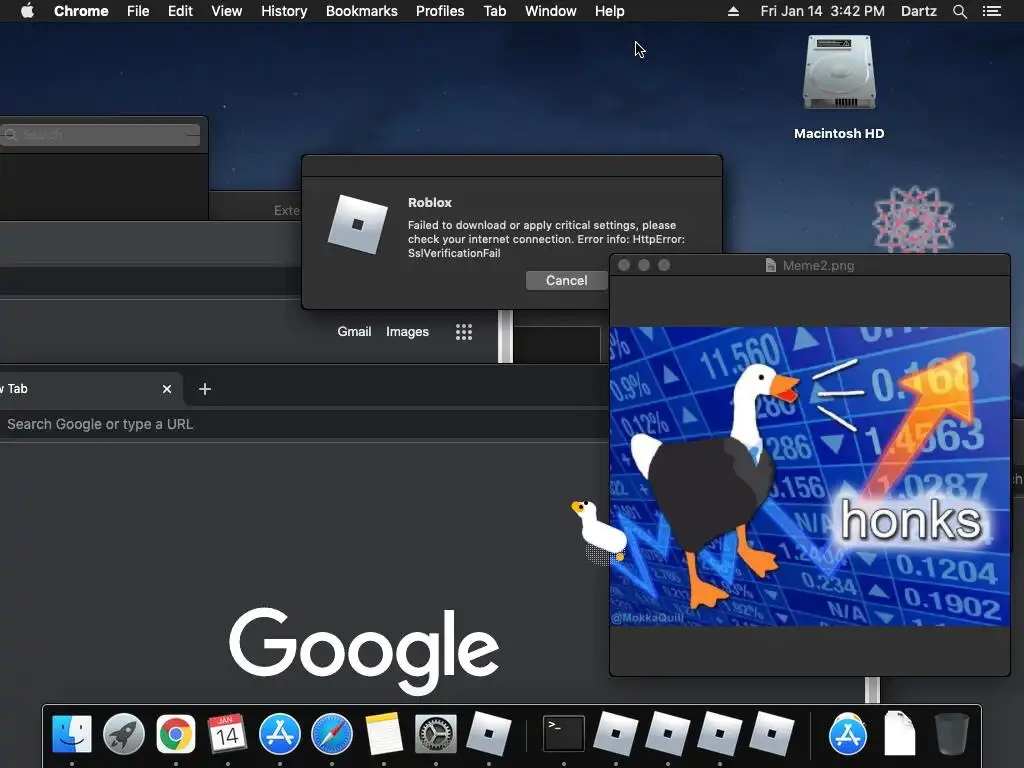Screen dimensions: 1024x768
Task: Click the honks goose meme image
Action: coord(809,476)
